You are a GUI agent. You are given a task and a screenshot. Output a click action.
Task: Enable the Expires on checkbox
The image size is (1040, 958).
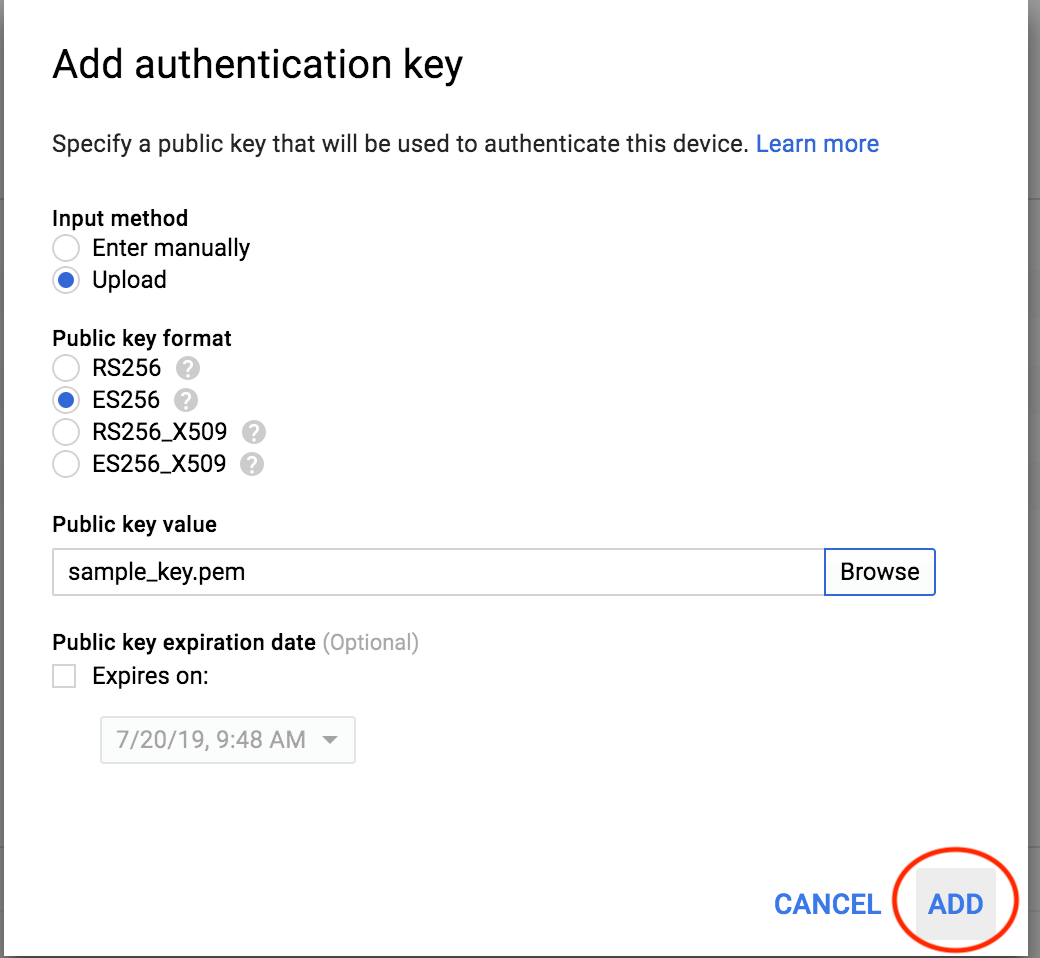[64, 676]
